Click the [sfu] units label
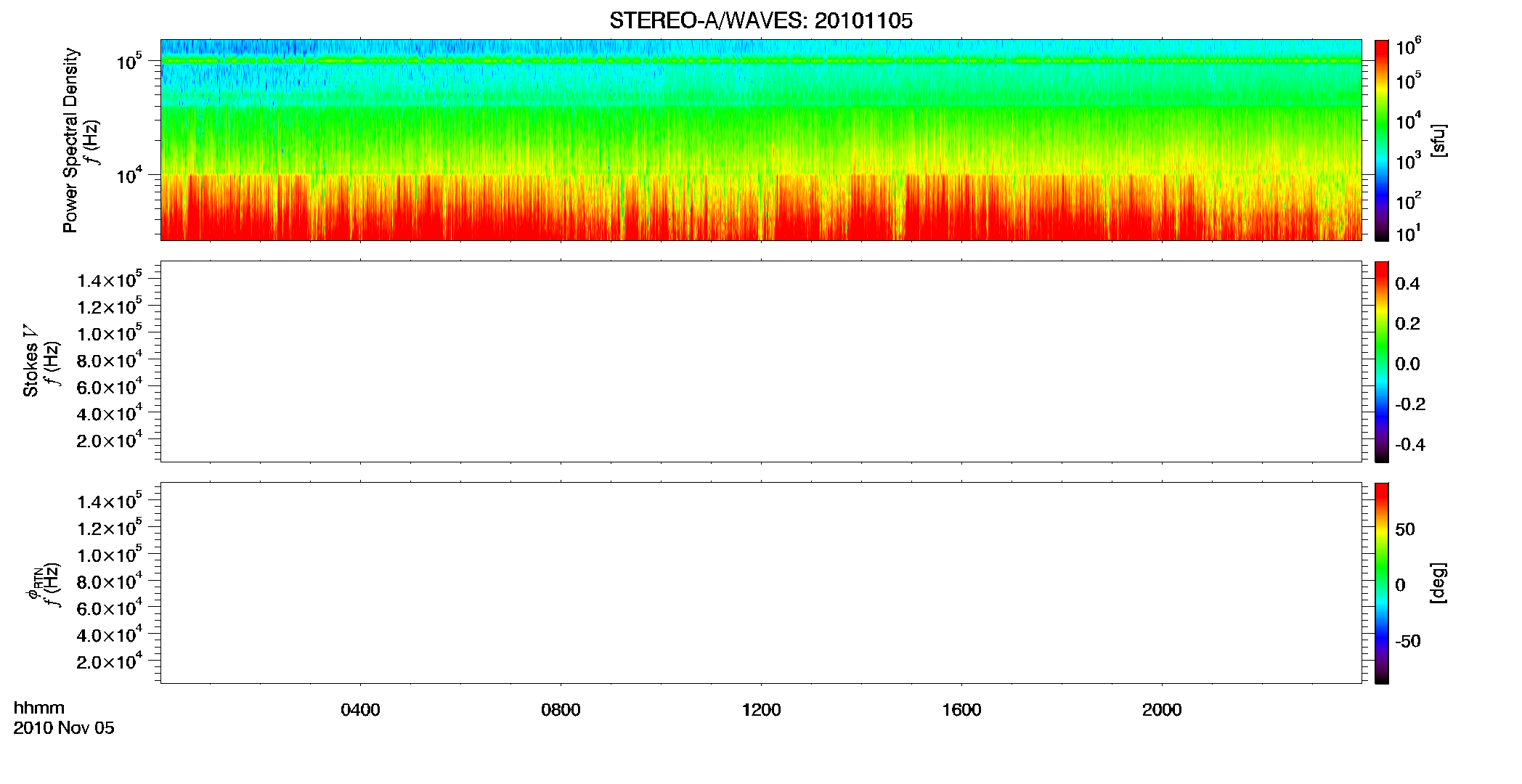Viewport: 1522px width, 784px height. pos(1438,140)
